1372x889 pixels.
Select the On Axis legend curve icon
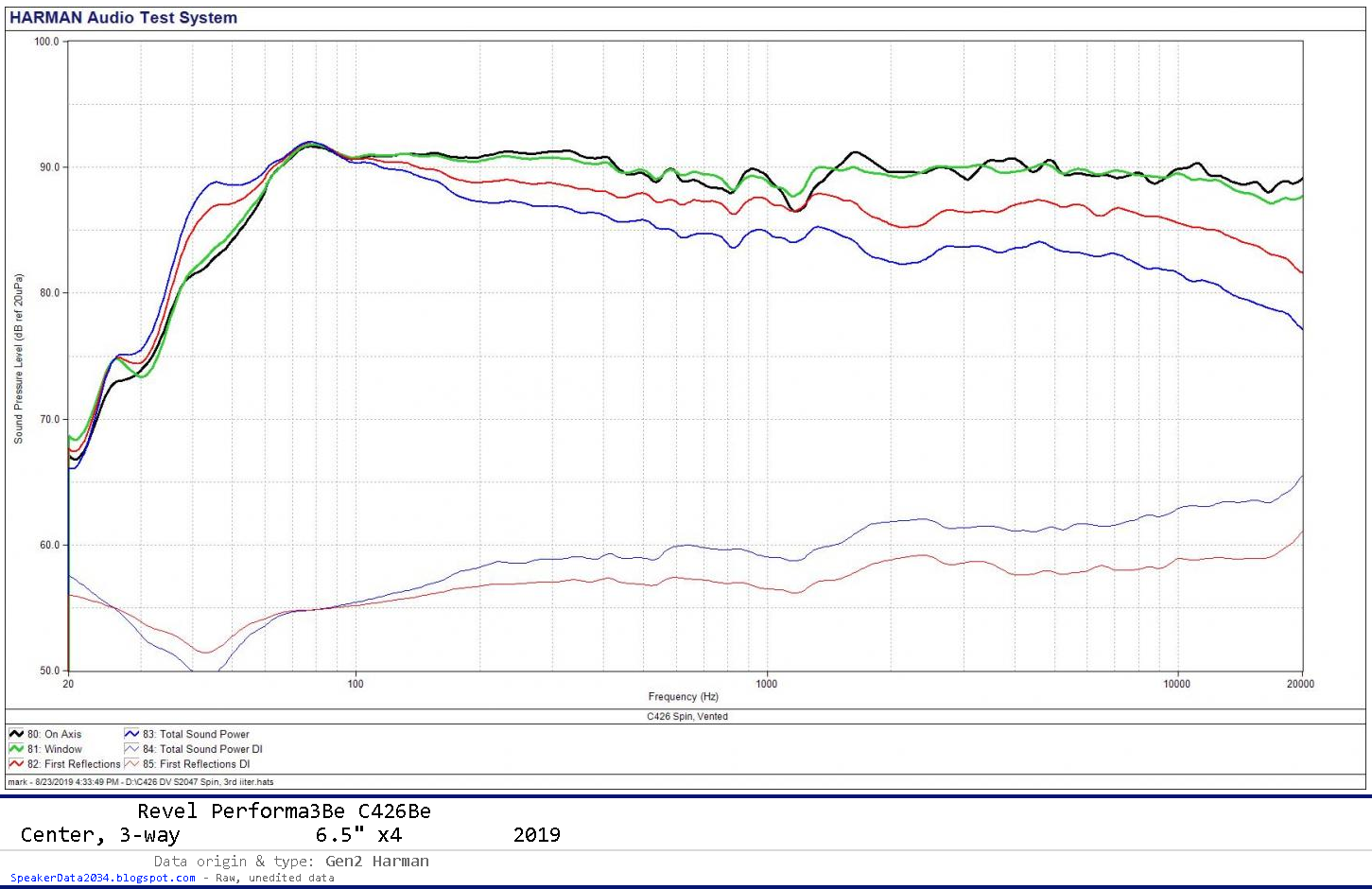pos(15,734)
